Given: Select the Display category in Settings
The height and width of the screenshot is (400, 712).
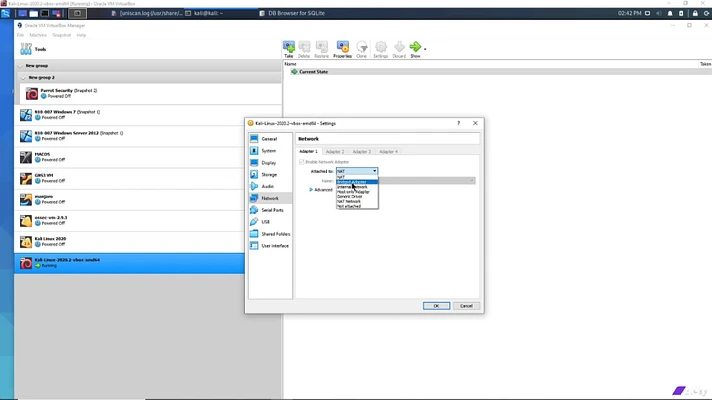Looking at the screenshot, I should point(270,163).
